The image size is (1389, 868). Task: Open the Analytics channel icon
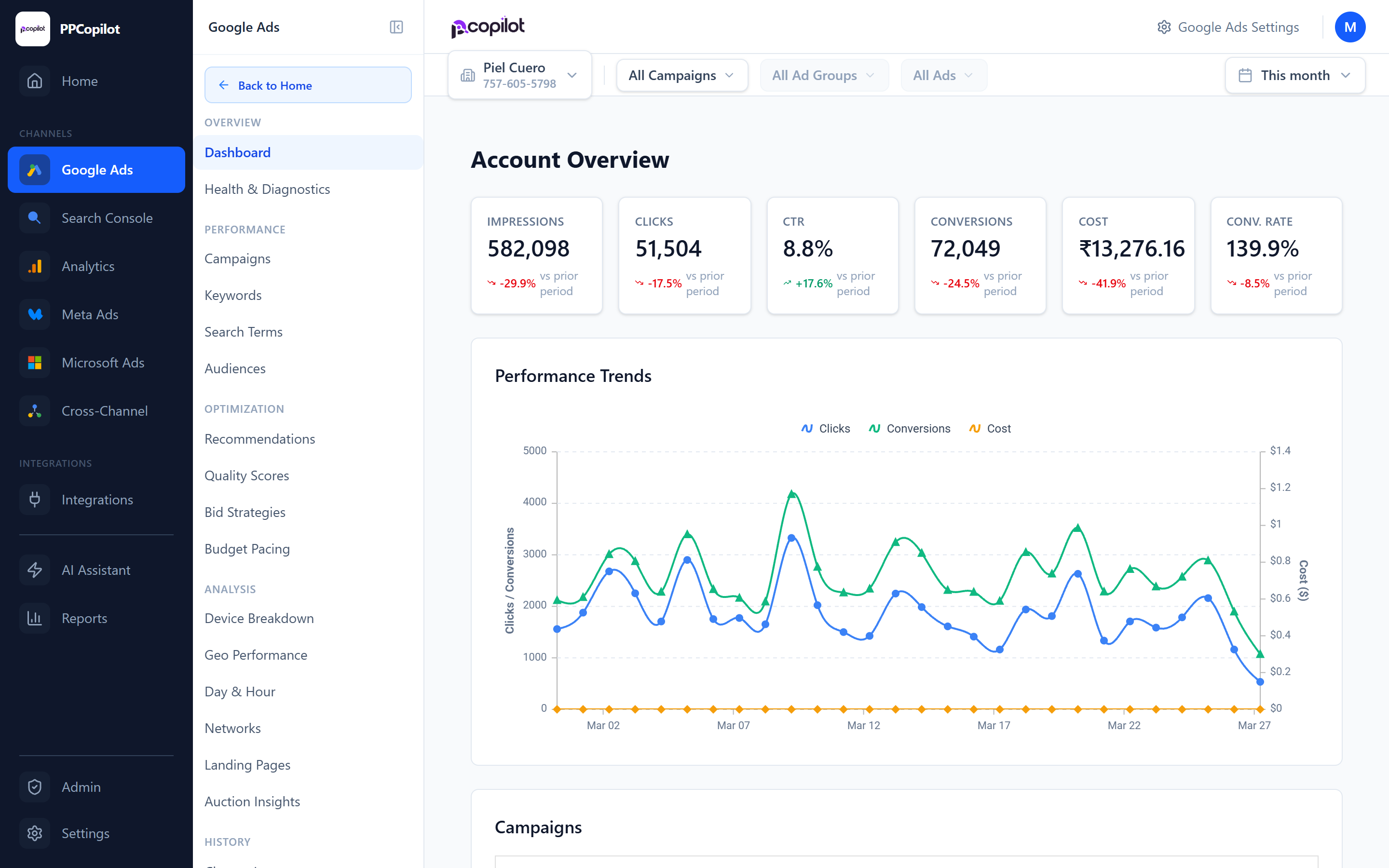(34, 266)
